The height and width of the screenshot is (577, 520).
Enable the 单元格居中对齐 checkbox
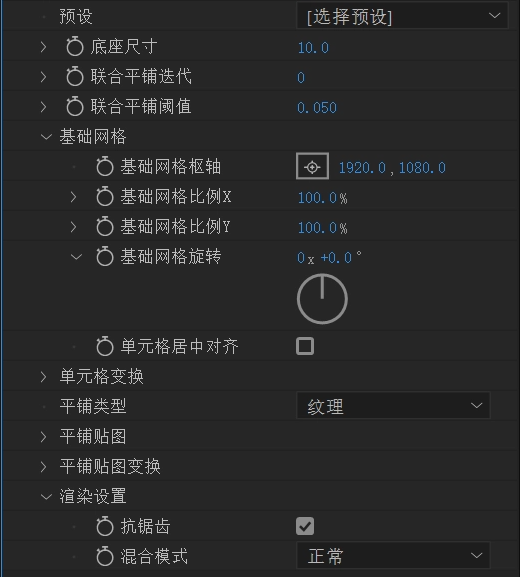pyautogui.click(x=305, y=346)
